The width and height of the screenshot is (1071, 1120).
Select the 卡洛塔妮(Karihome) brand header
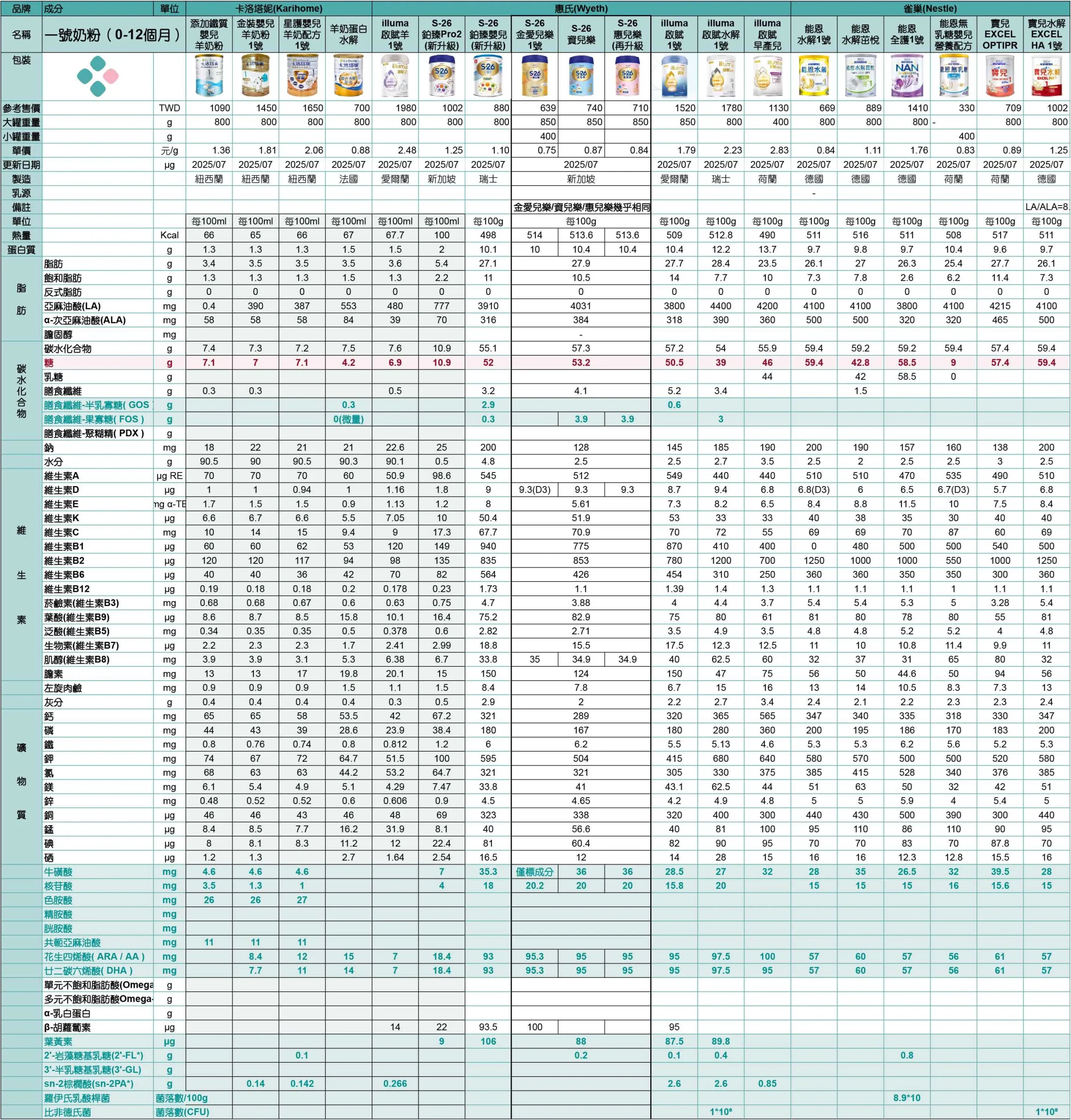point(279,9)
